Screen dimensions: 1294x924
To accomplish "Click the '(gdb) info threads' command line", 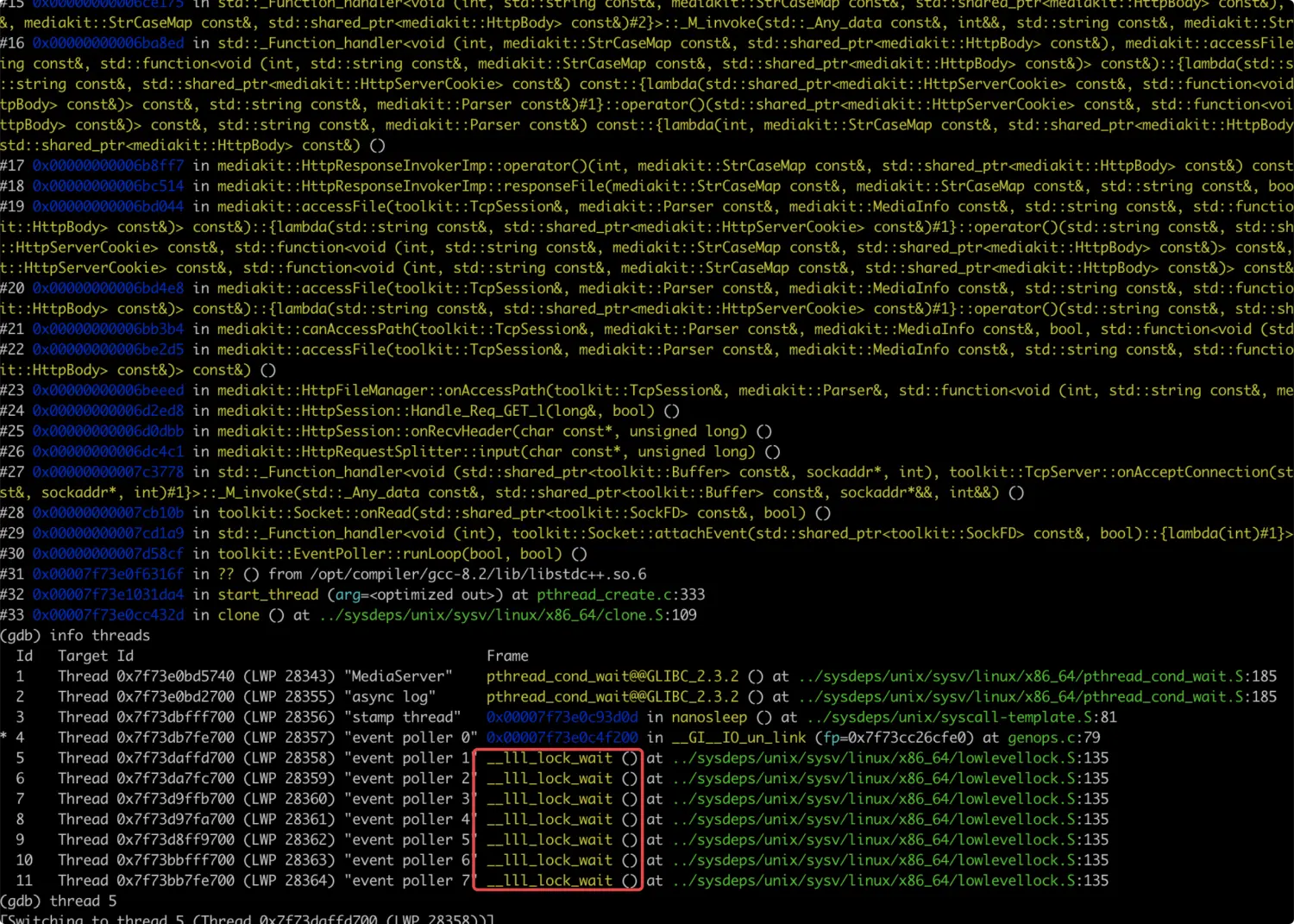I will [x=75, y=635].
